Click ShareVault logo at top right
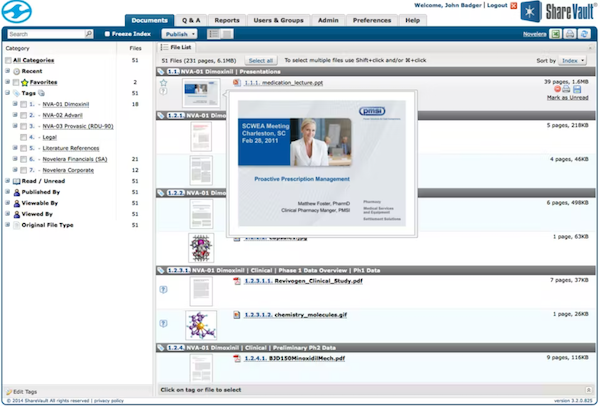This screenshot has width=600, height=406. pyautogui.click(x=558, y=12)
